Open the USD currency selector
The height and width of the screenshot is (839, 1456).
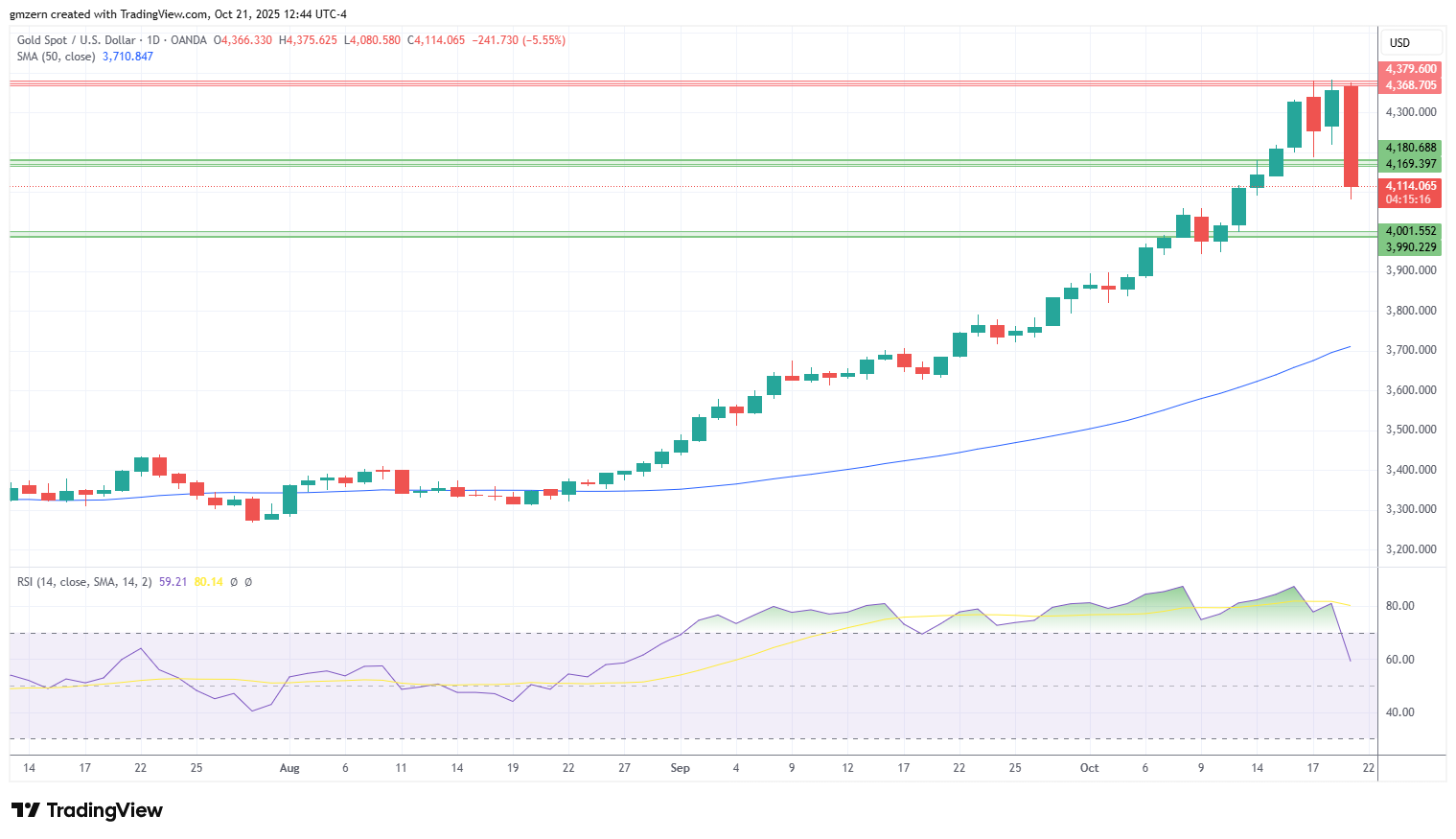[1411, 42]
